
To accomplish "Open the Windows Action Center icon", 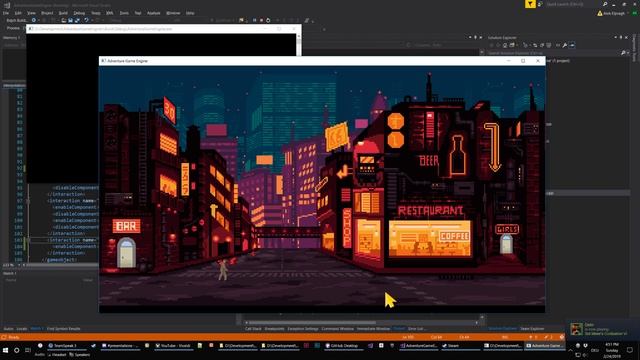I will coord(630,350).
